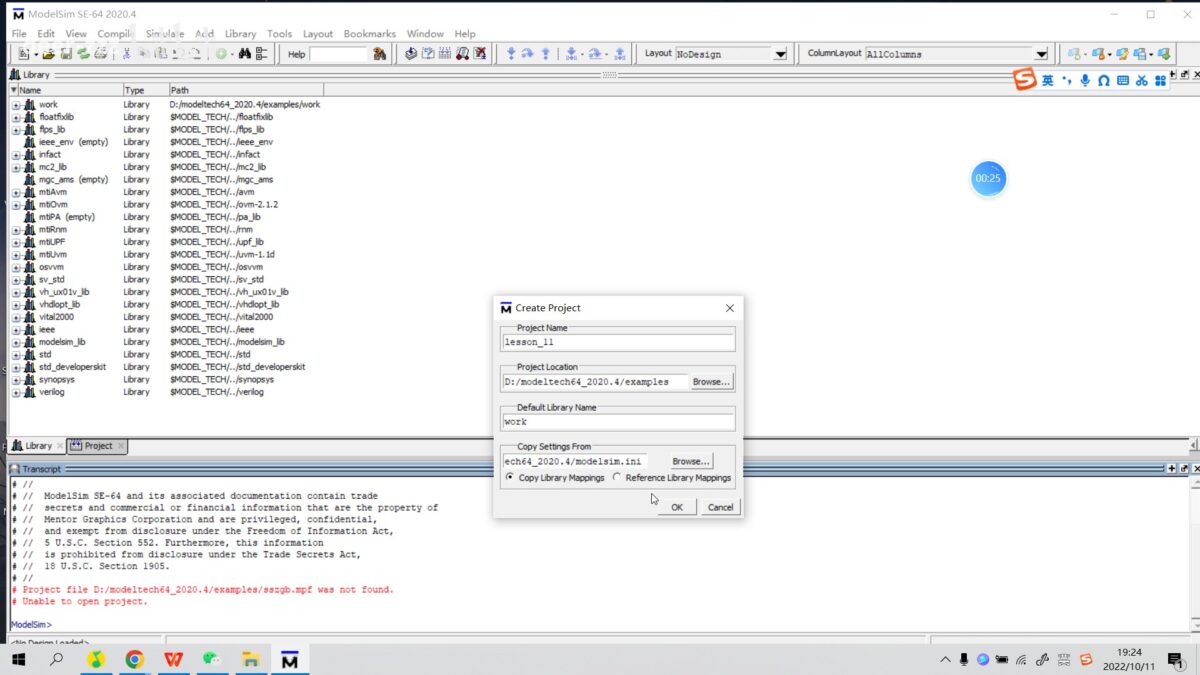The image size is (1200, 675).
Task: Open the Bookmarks menu
Action: click(x=371, y=33)
